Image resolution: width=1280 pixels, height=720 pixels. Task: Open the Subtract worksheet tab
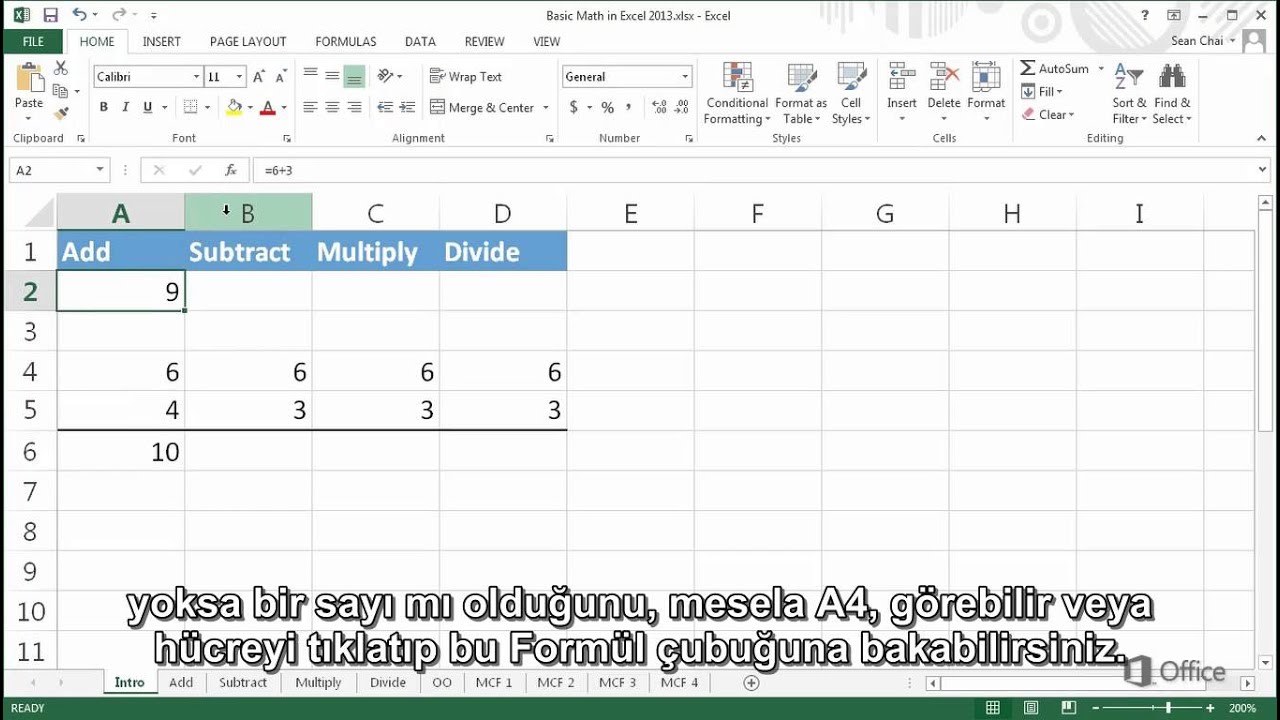243,683
